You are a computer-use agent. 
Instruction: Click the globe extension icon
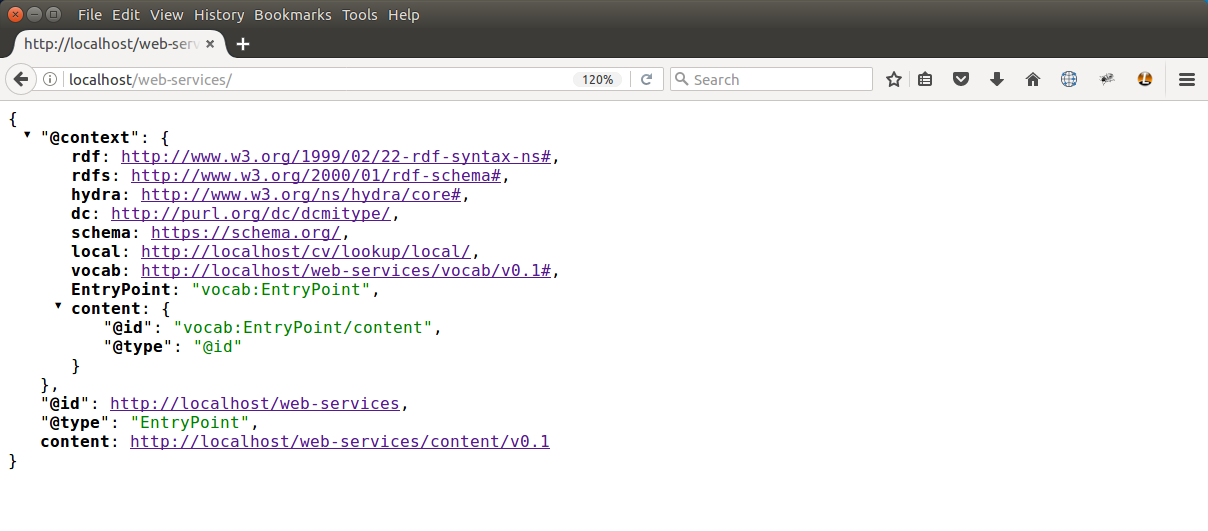(1069, 80)
